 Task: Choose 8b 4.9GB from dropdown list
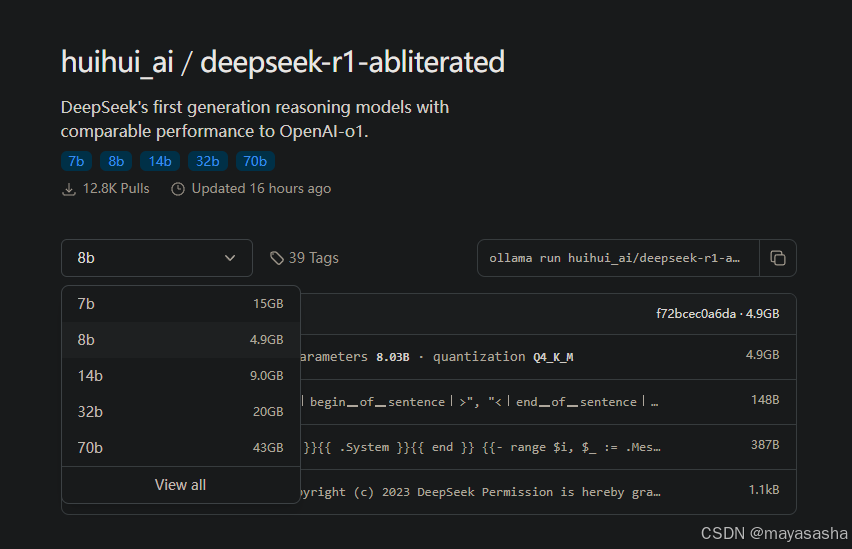point(181,340)
